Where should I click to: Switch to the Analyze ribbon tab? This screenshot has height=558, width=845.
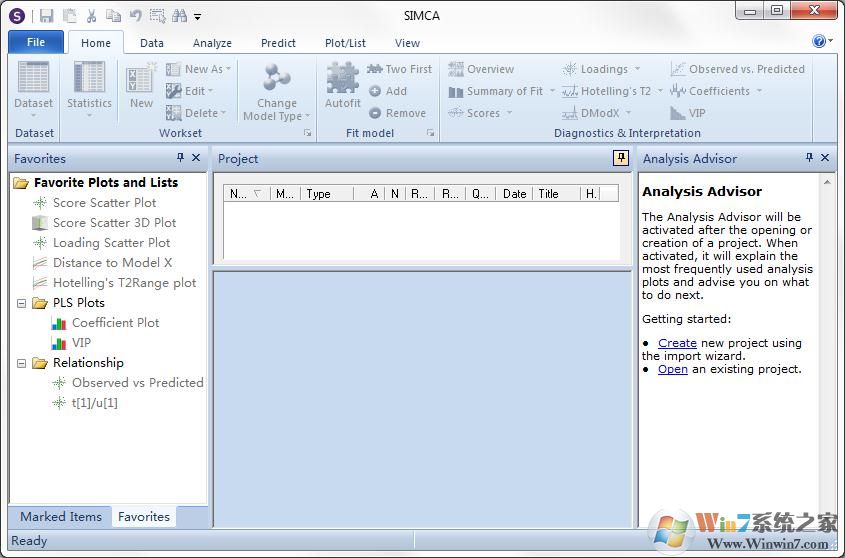pyautogui.click(x=212, y=43)
